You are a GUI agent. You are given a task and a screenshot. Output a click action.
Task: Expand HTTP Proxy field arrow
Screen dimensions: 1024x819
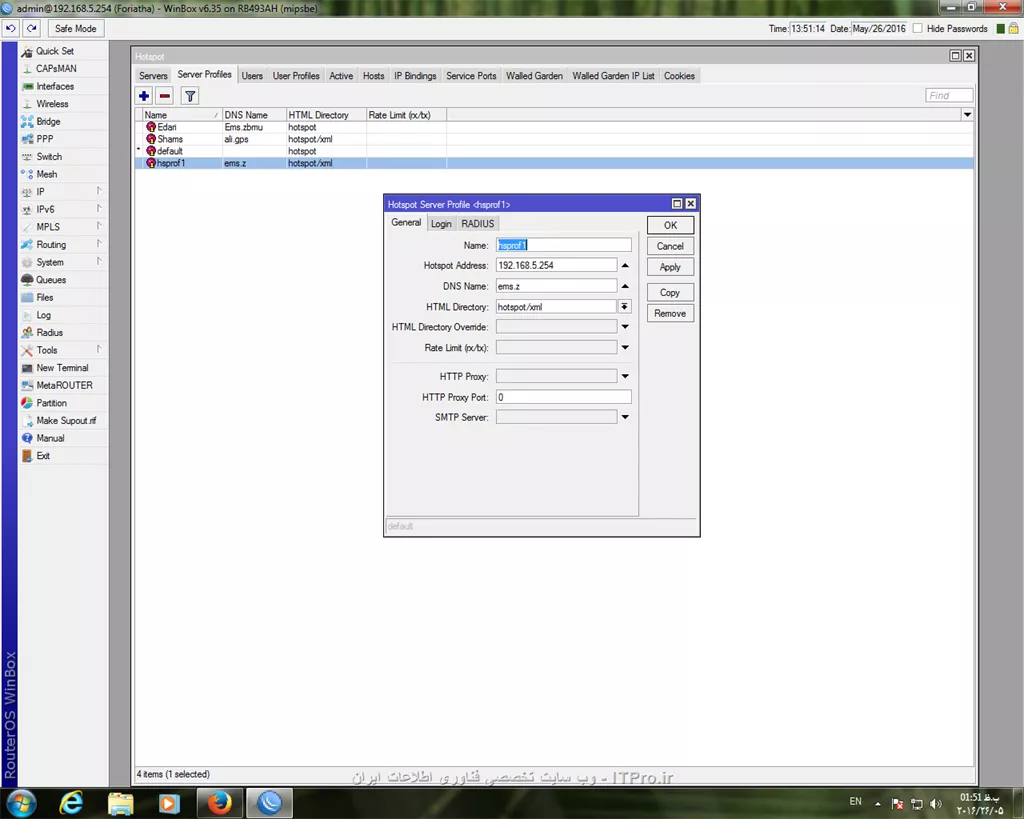[625, 376]
